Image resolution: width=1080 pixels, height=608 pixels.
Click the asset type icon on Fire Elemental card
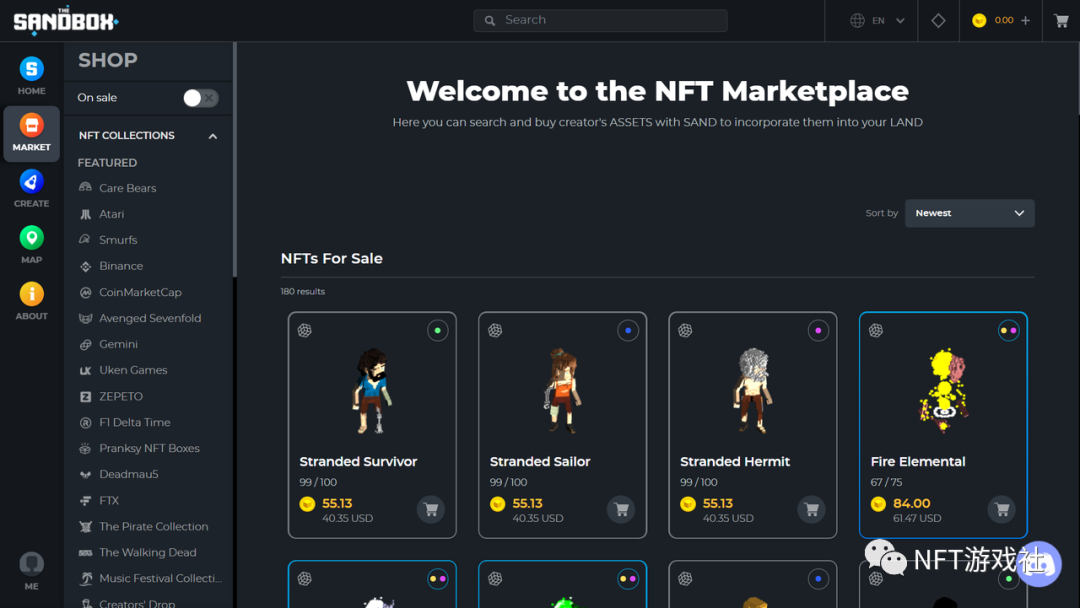click(875, 331)
